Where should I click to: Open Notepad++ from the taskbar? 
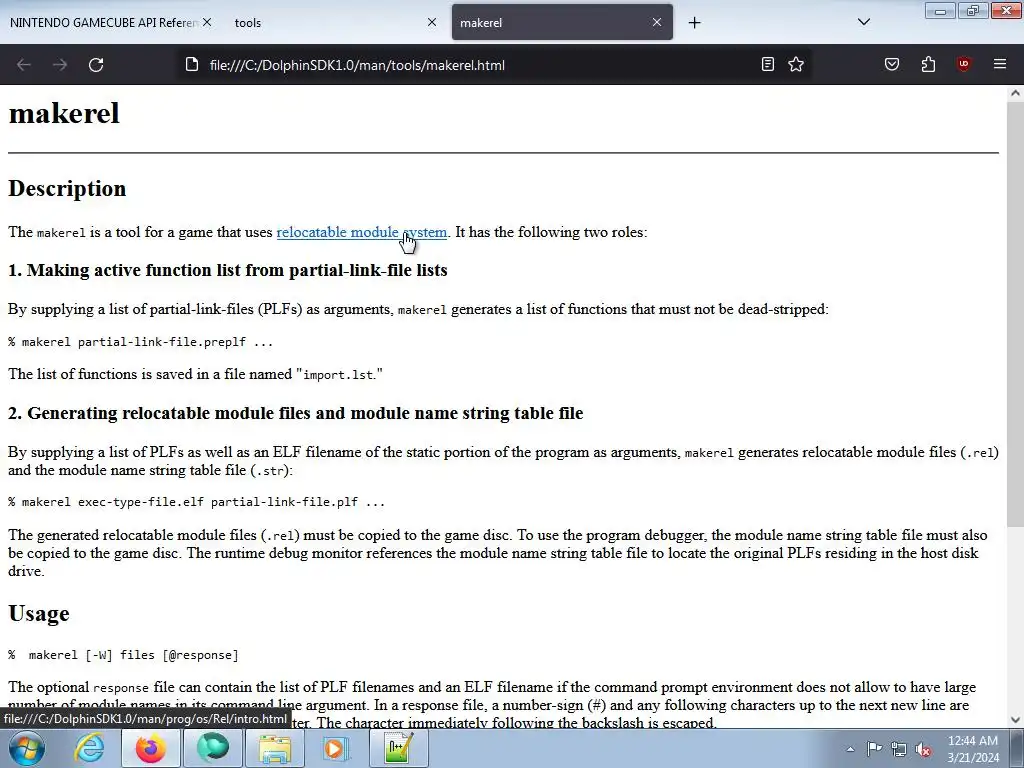click(398, 748)
